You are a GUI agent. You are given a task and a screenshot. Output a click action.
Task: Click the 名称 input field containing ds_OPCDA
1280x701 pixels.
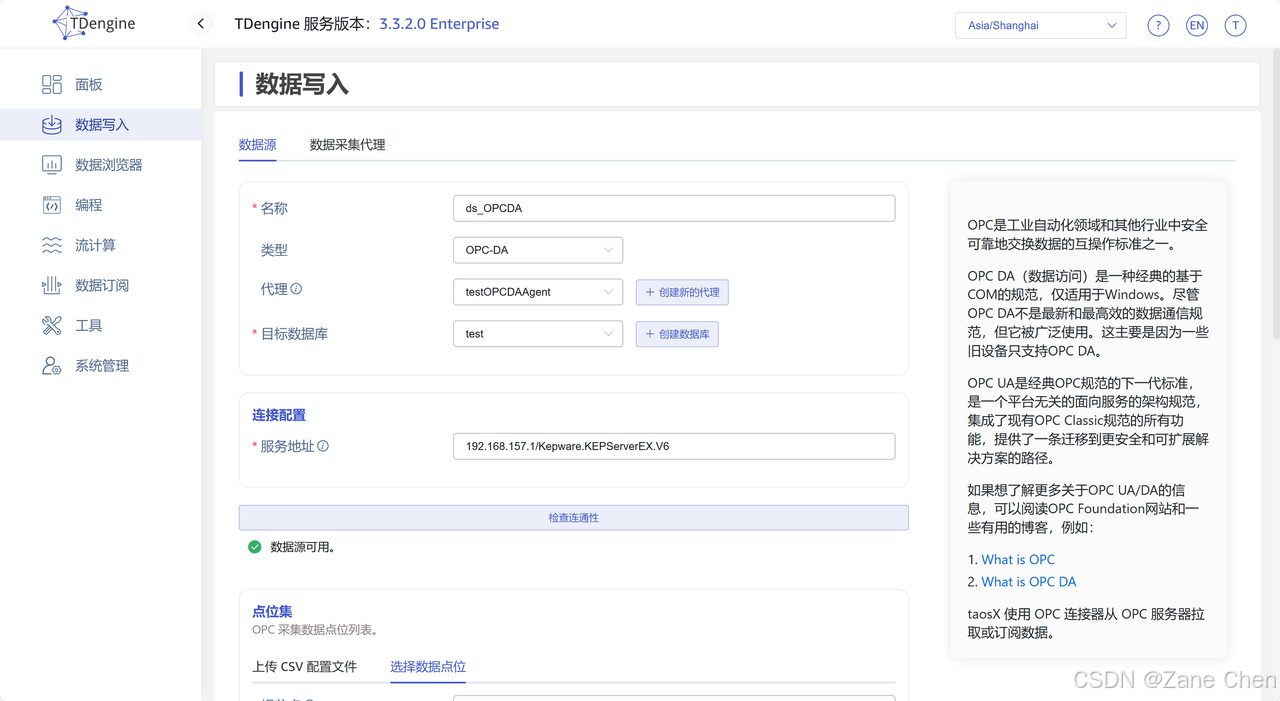pos(673,208)
